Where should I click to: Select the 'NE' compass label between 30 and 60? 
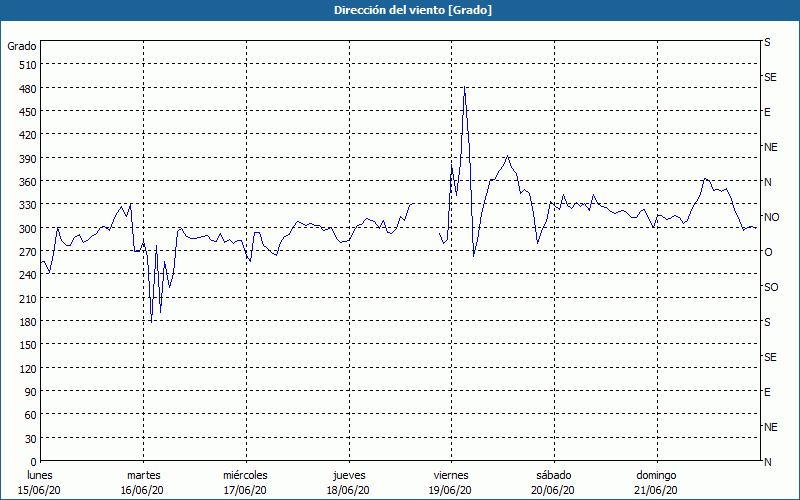771,427
